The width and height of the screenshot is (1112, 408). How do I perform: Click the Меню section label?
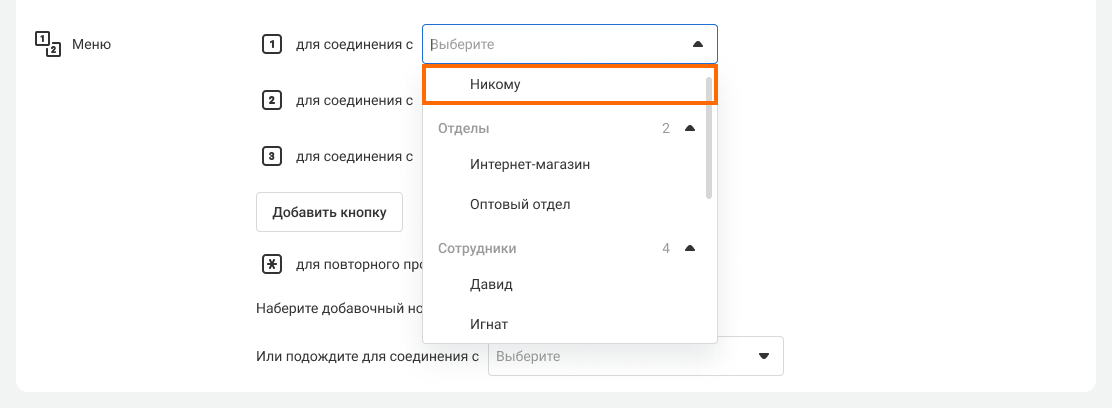(92, 44)
